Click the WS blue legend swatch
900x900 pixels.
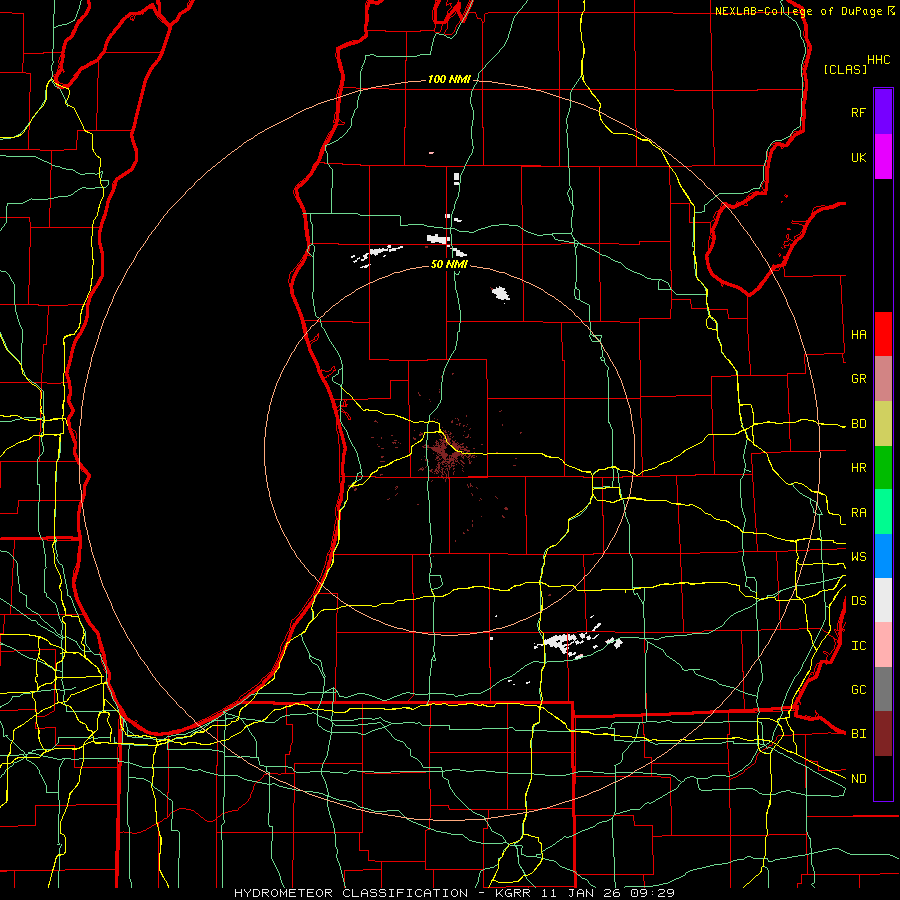(x=883, y=556)
